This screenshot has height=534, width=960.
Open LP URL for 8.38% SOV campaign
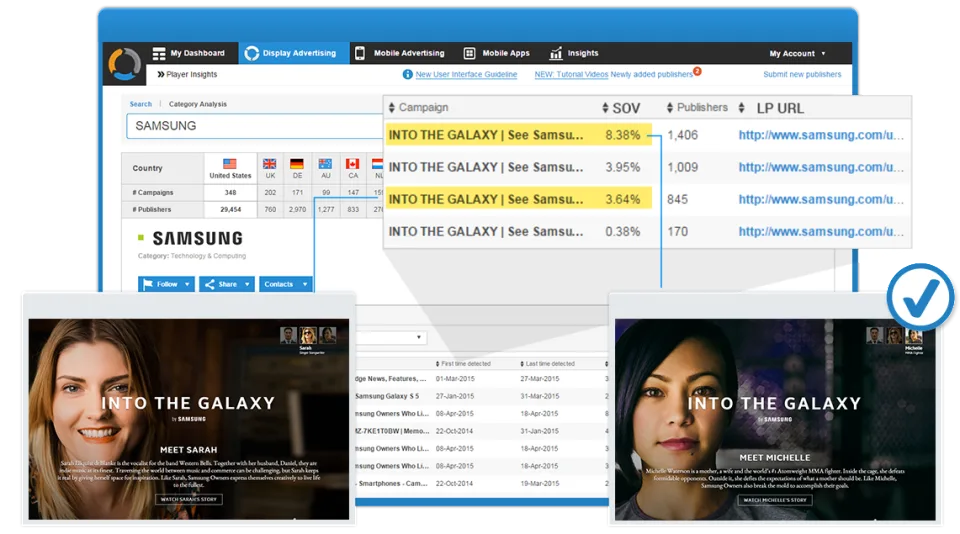pyautogui.click(x=821, y=135)
